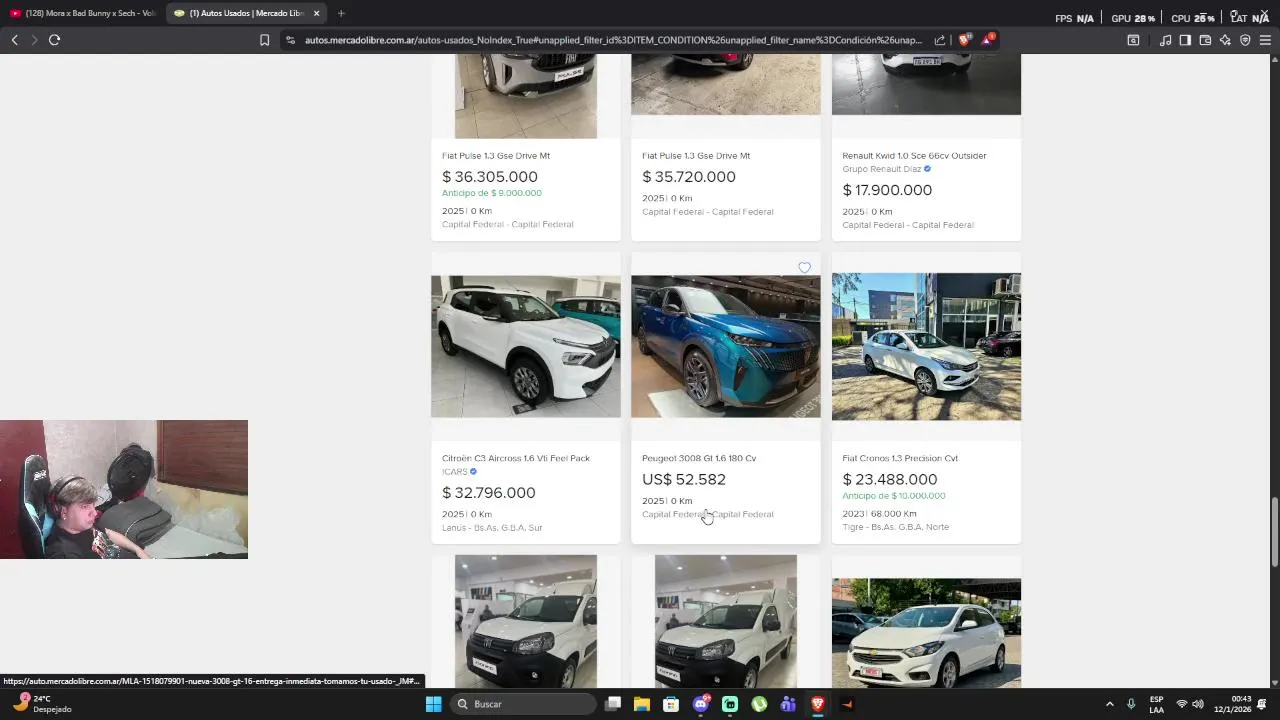Open the ESP LAA language indicator
Viewport: 1280px width, 720px height.
pyautogui.click(x=1156, y=704)
